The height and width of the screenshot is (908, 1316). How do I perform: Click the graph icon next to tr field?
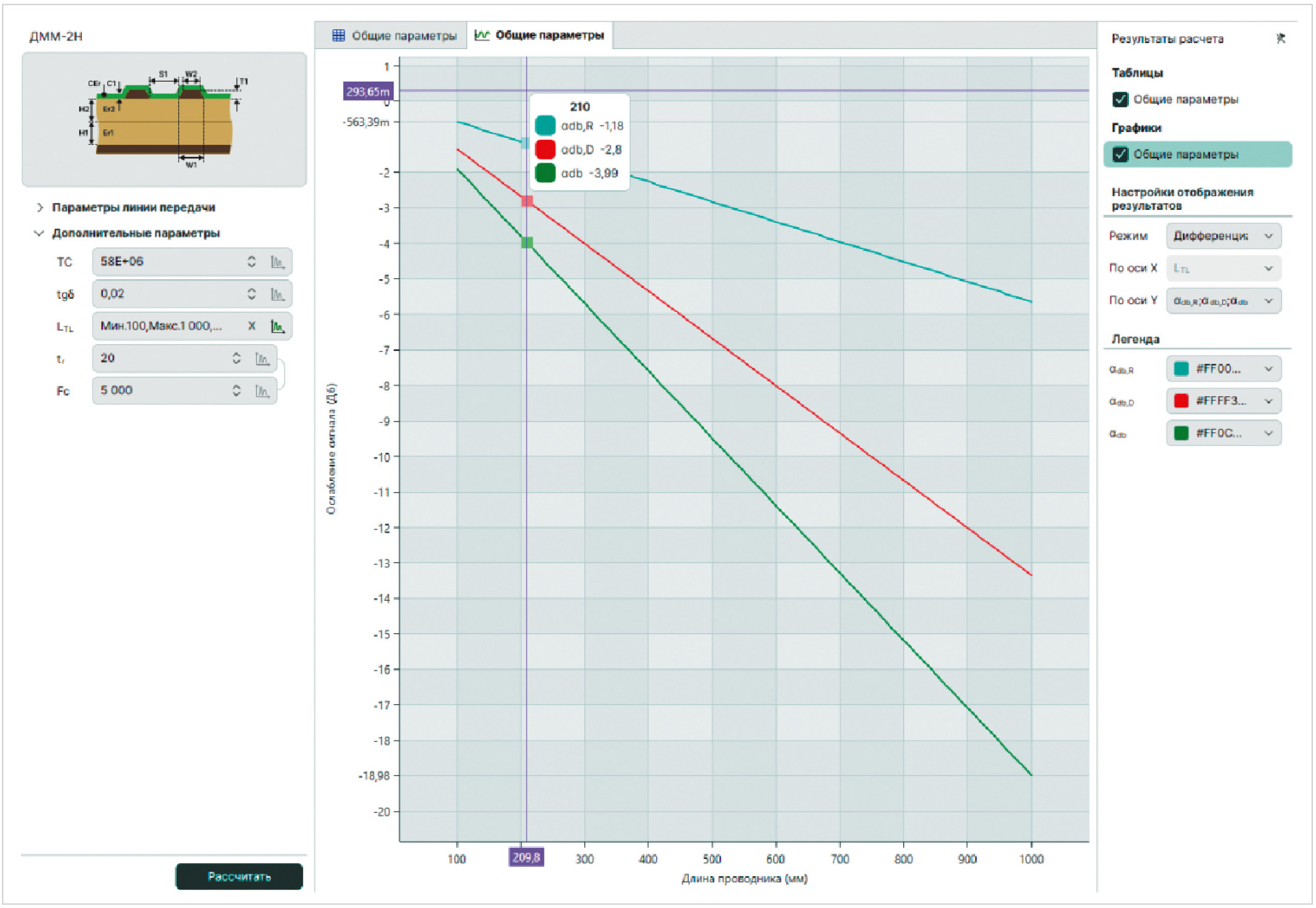(262, 359)
